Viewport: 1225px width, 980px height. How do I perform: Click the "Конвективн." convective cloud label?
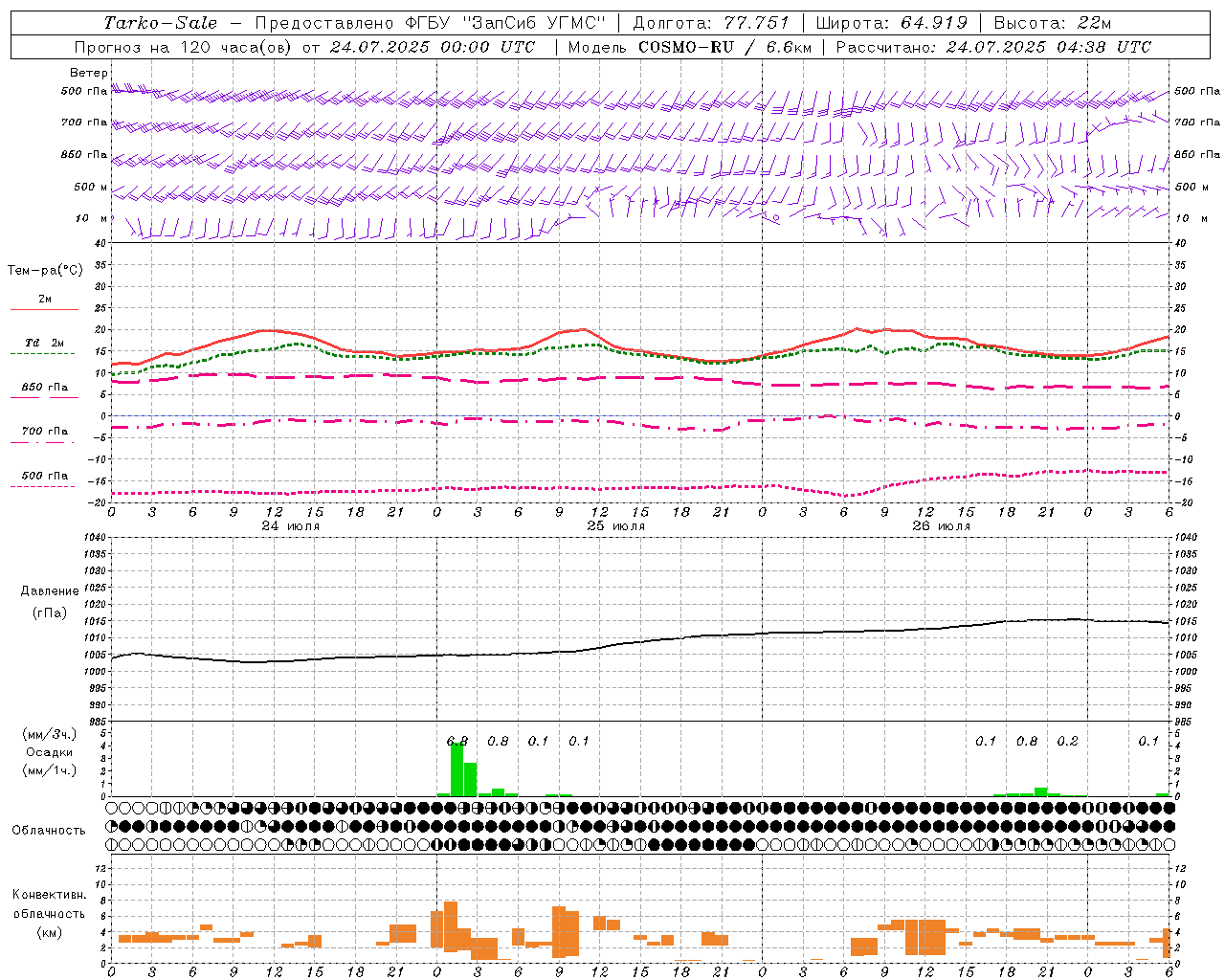click(x=50, y=895)
